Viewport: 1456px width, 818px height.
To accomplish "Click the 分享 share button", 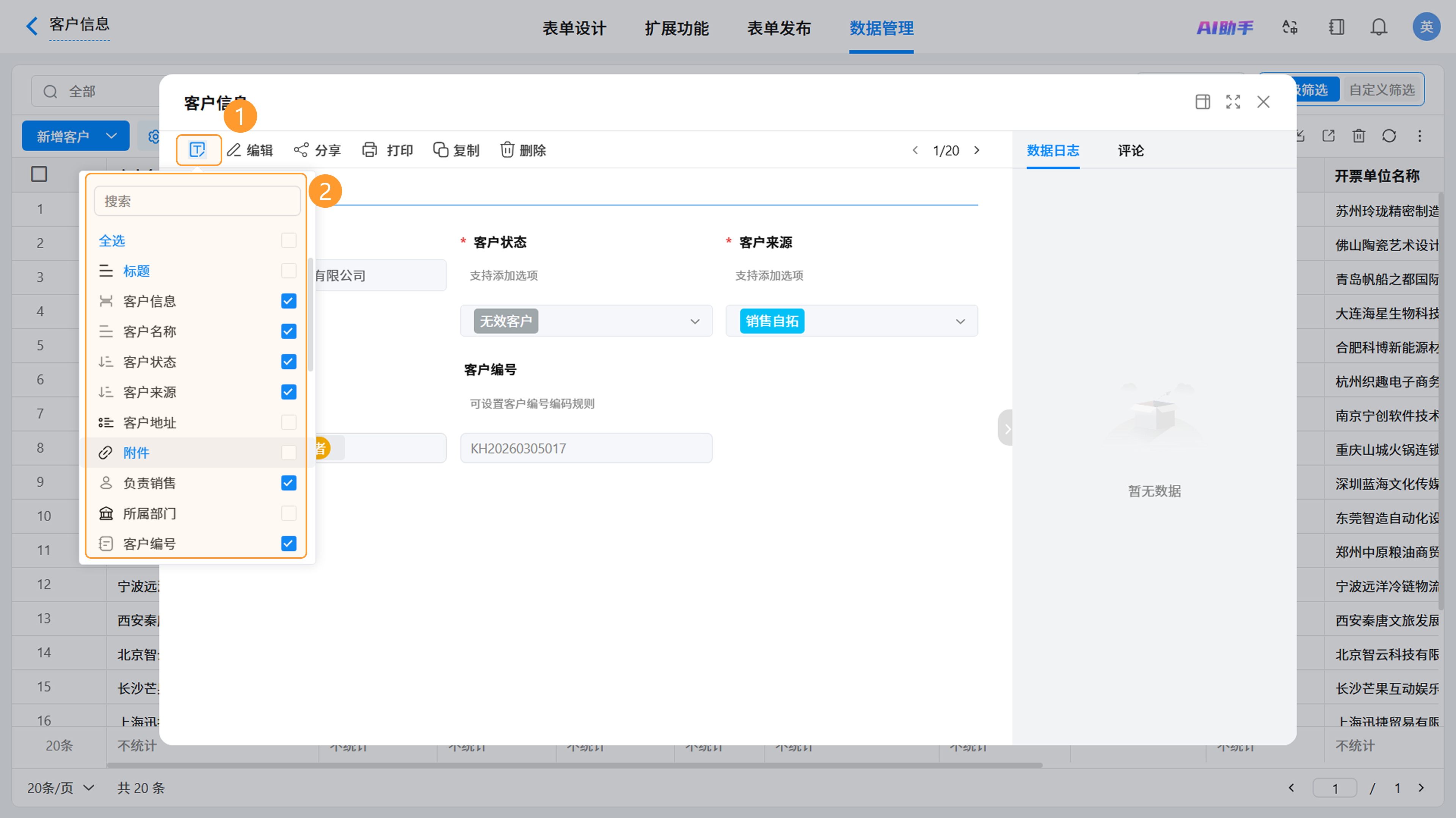I will point(317,150).
